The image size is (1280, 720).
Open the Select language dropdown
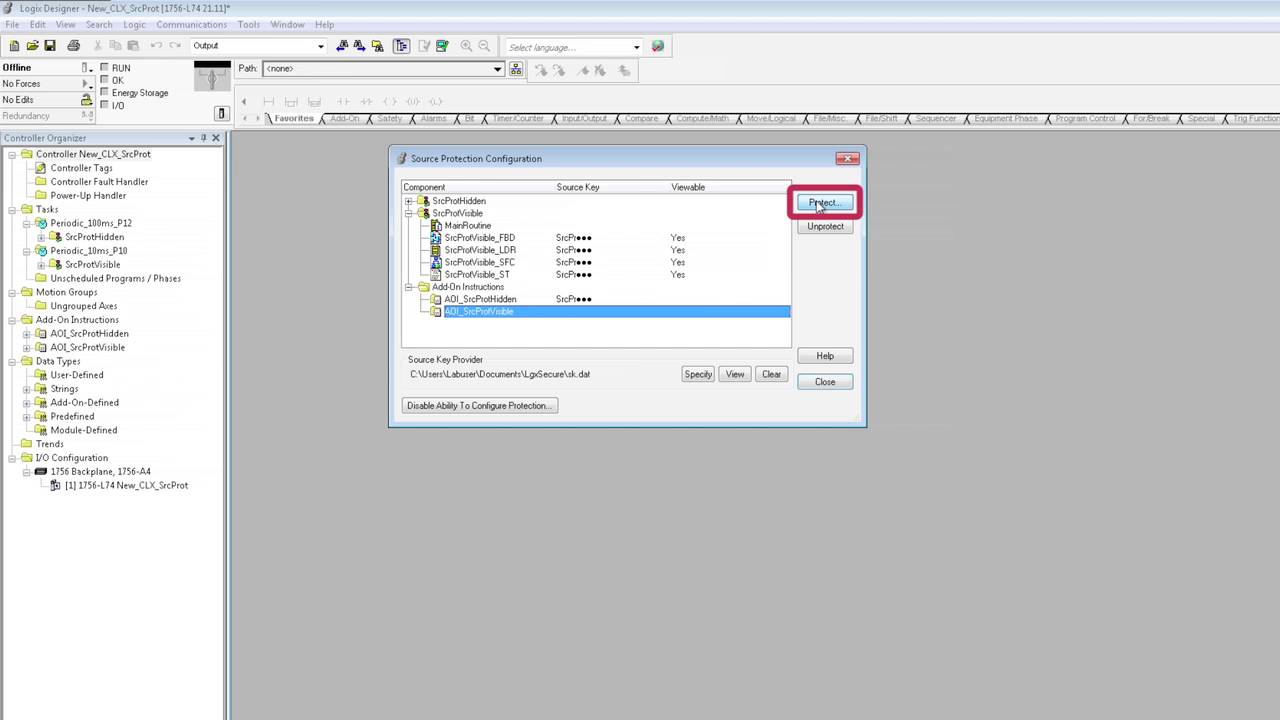click(x=636, y=47)
